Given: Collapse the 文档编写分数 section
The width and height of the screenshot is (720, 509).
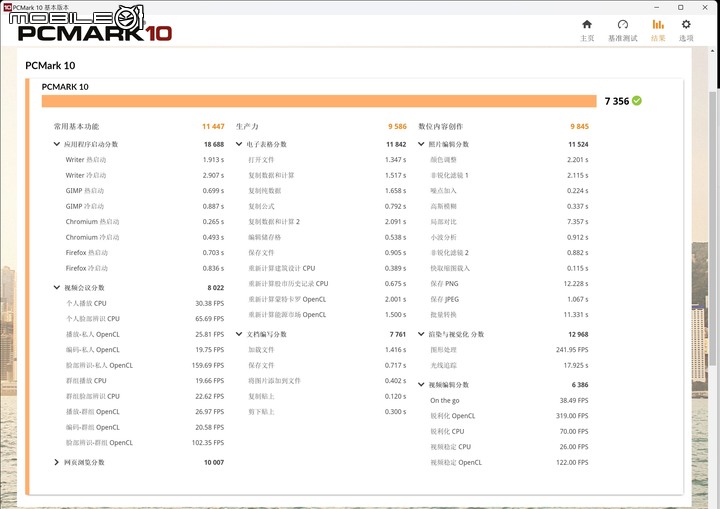Looking at the screenshot, I should click(x=239, y=334).
